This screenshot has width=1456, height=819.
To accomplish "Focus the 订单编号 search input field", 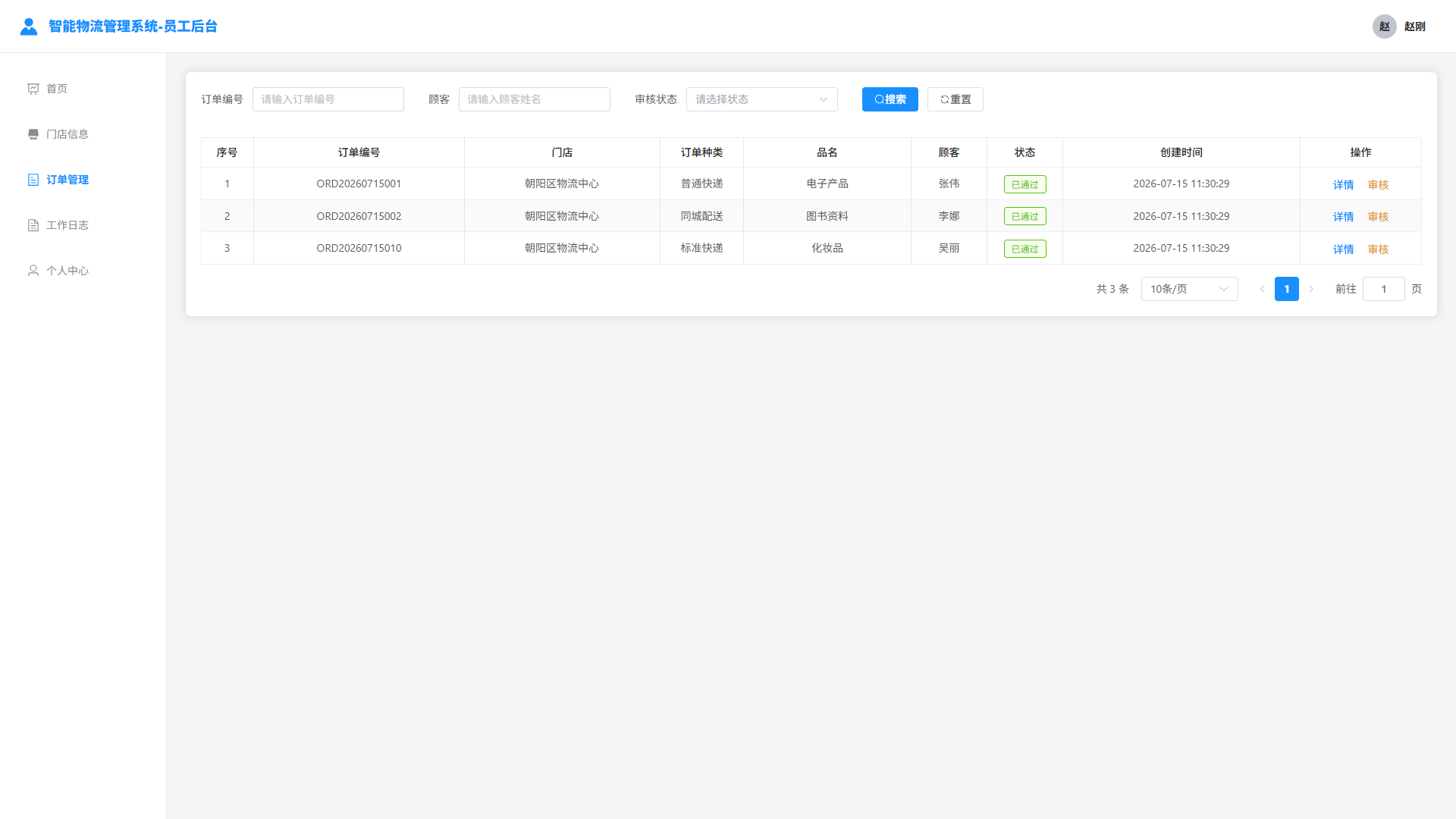I will click(328, 99).
